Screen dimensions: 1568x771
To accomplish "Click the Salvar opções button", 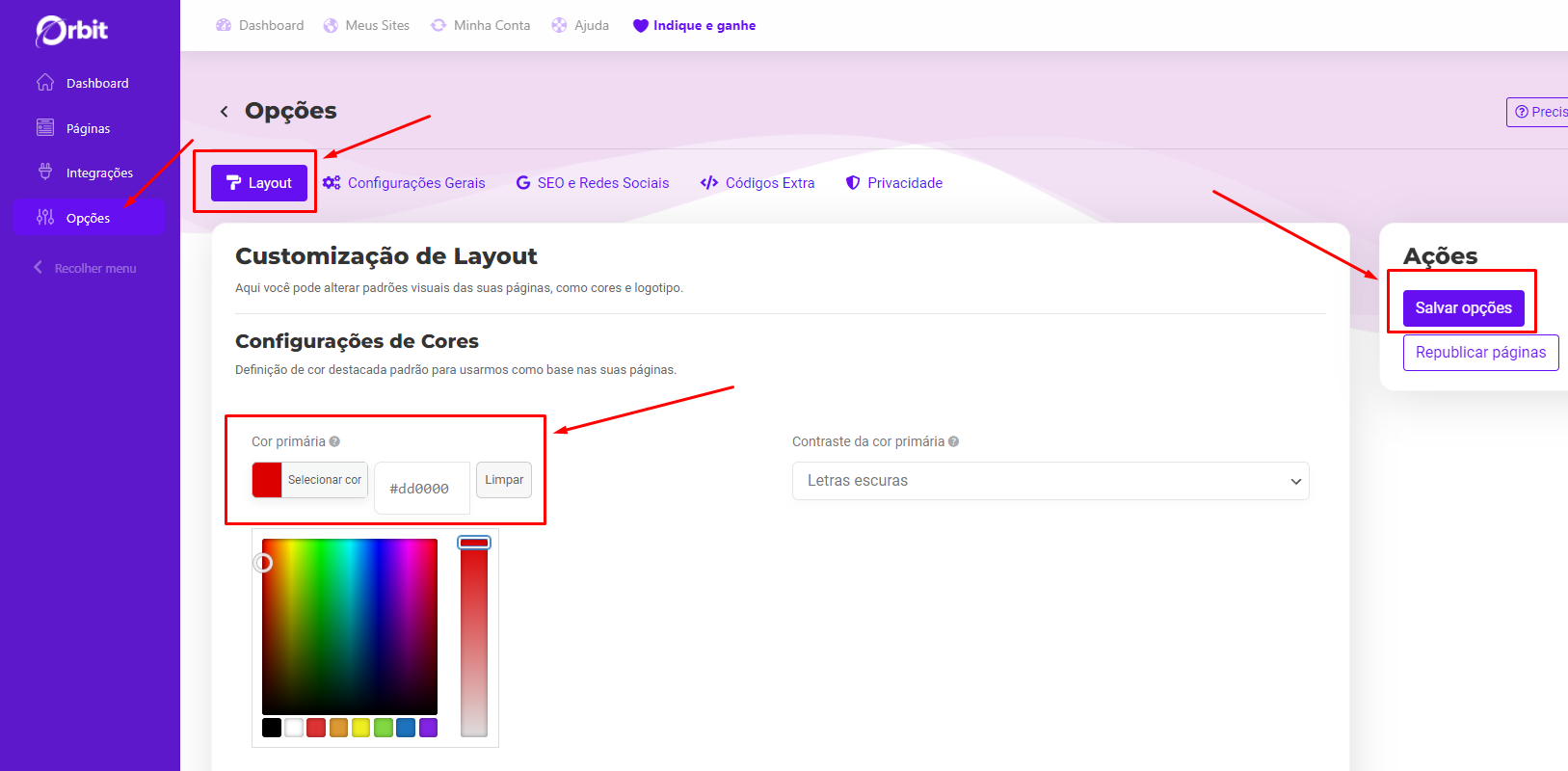I will (1463, 308).
